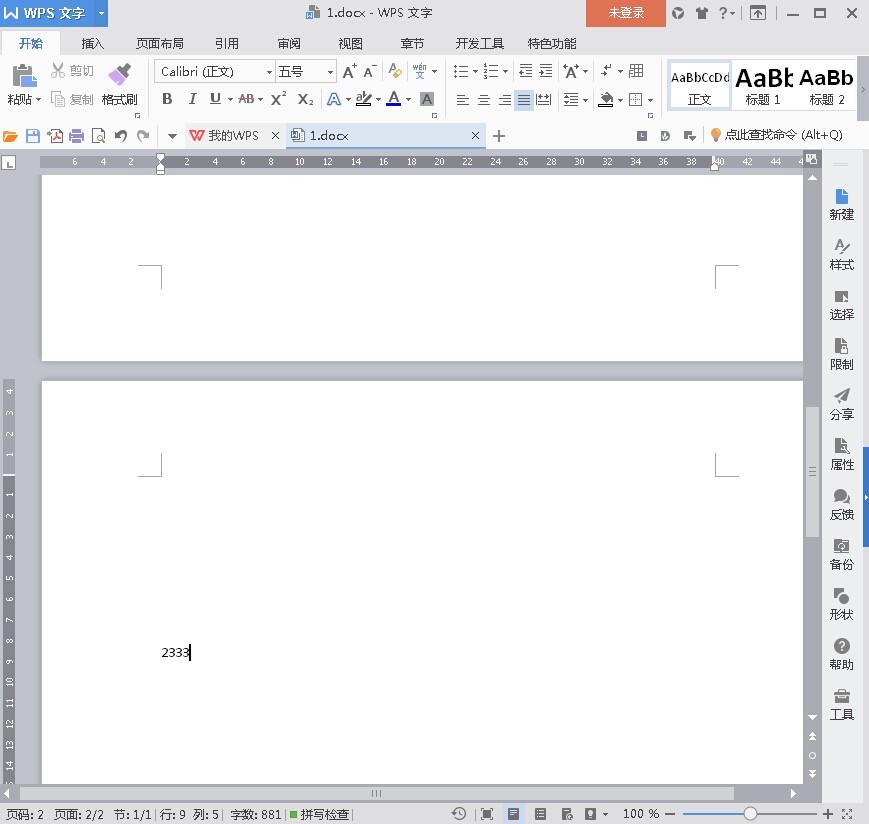The height and width of the screenshot is (824, 869).
Task: Switch to the 插入 (Insert) ribbon tab
Action: (92, 44)
